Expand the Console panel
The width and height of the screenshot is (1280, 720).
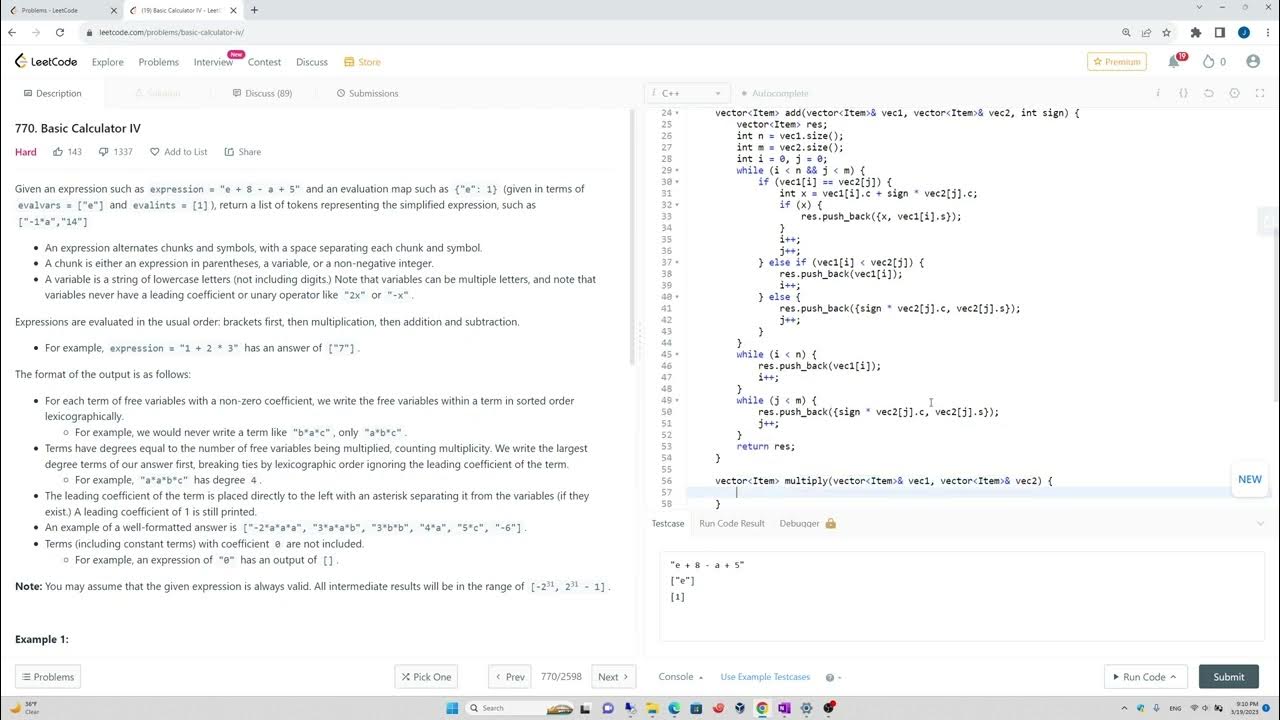coord(680,677)
